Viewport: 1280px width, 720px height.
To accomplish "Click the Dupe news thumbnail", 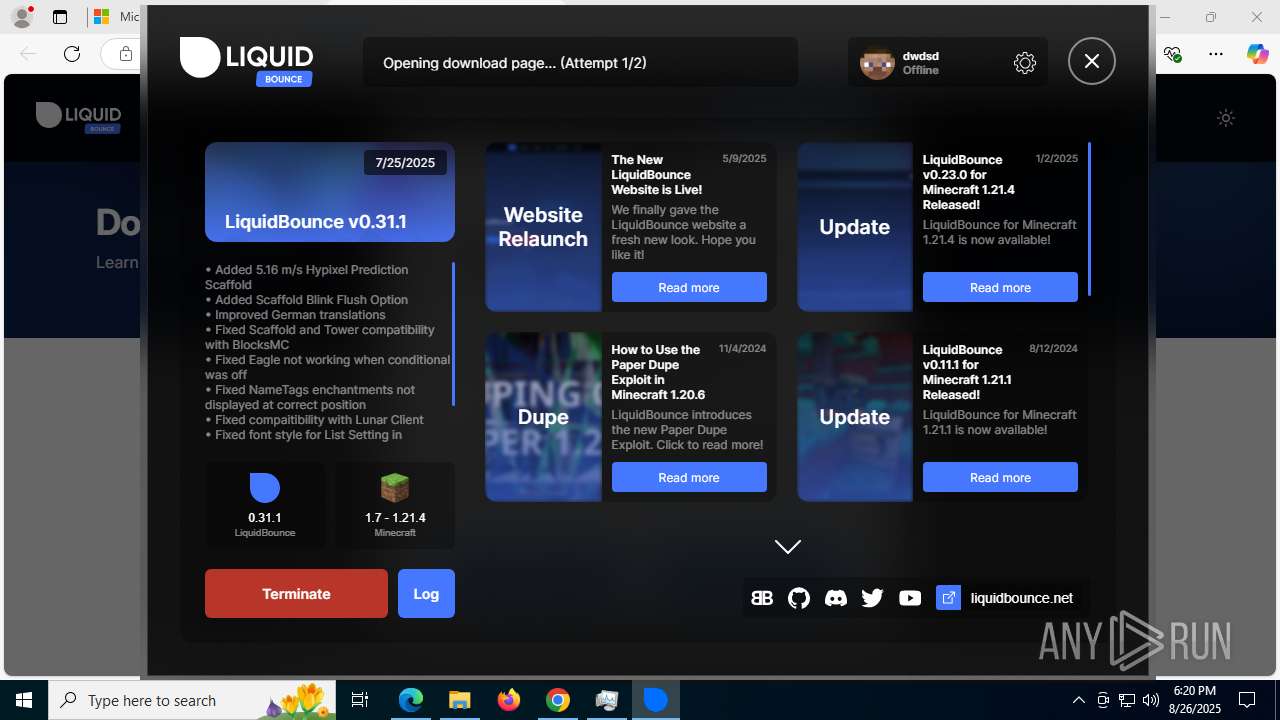I will coord(543,417).
